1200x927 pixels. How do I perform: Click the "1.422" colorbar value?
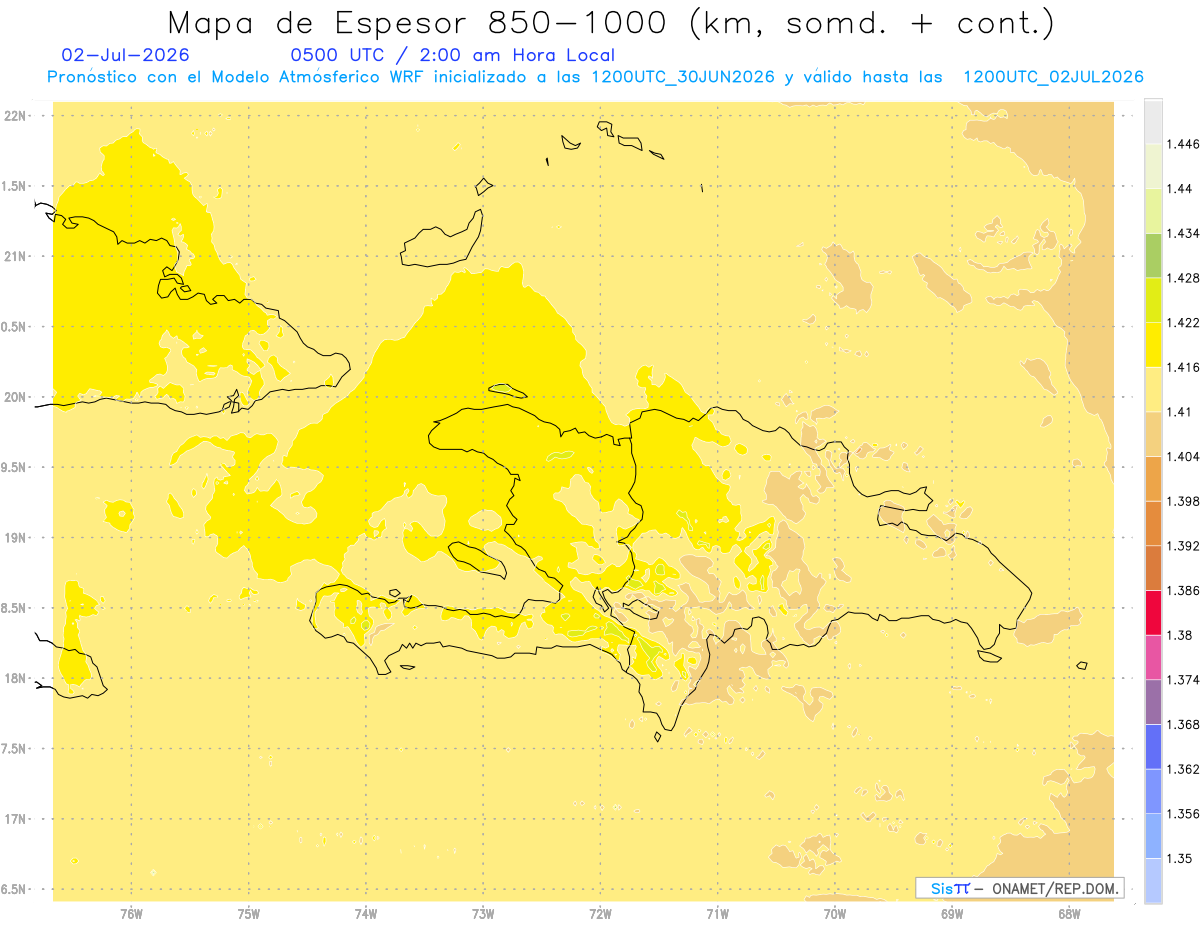(x=1183, y=323)
